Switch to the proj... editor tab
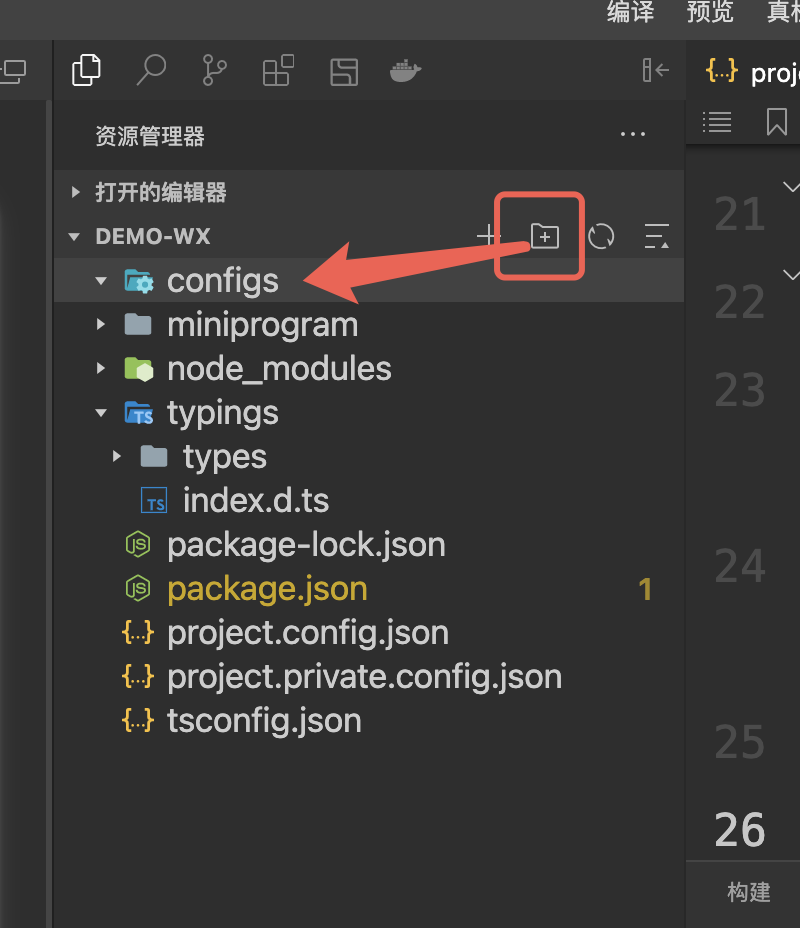The width and height of the screenshot is (800, 928). click(751, 72)
